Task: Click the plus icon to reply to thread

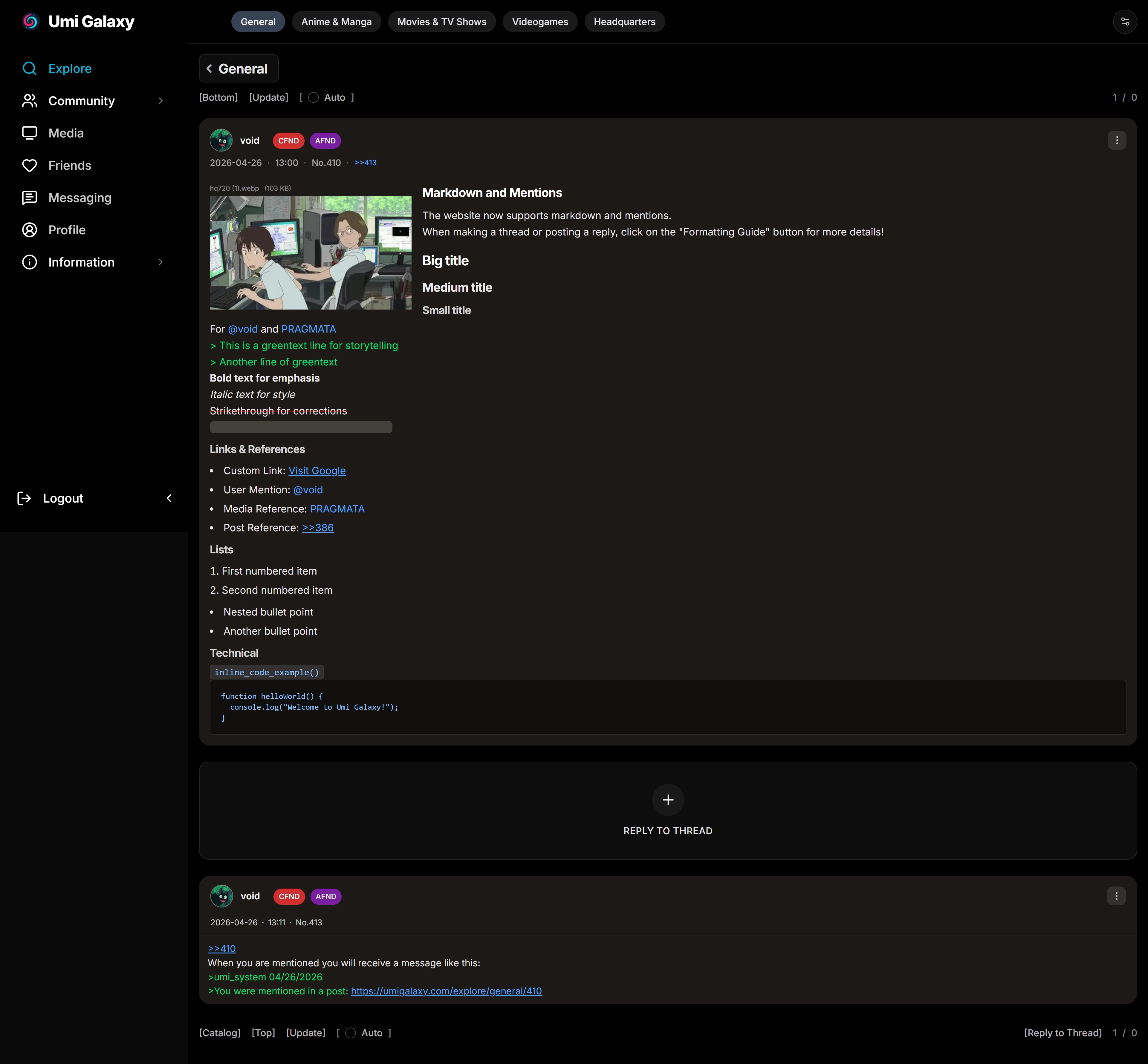Action: (x=668, y=800)
